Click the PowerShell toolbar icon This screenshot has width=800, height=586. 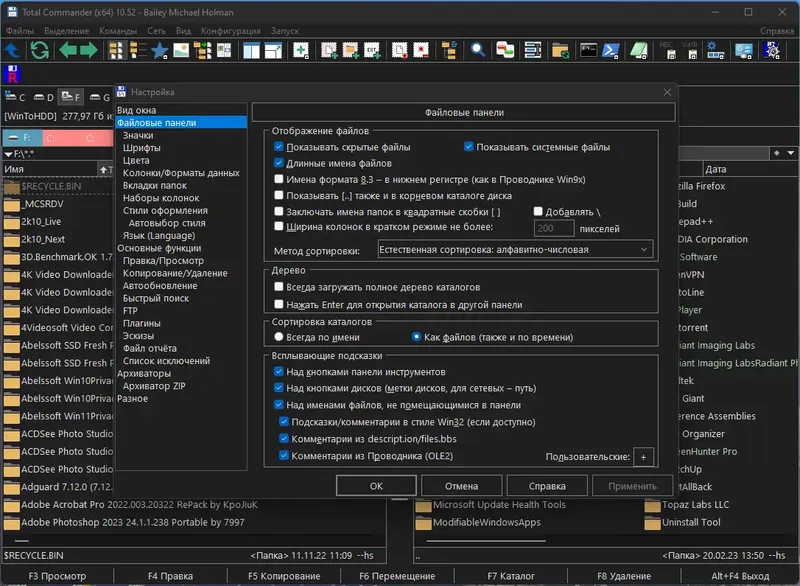(x=611, y=50)
